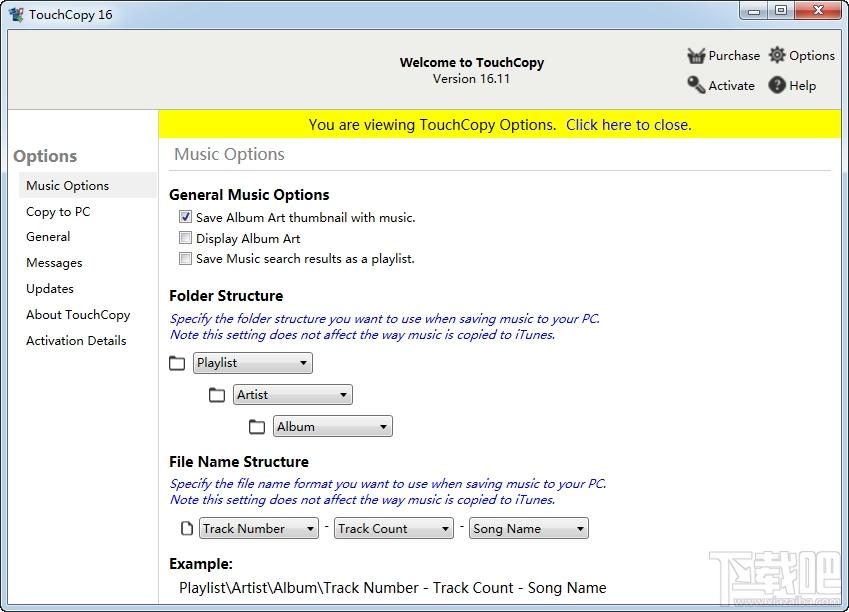Click the Activate key icon
849x612 pixels.
(696, 86)
